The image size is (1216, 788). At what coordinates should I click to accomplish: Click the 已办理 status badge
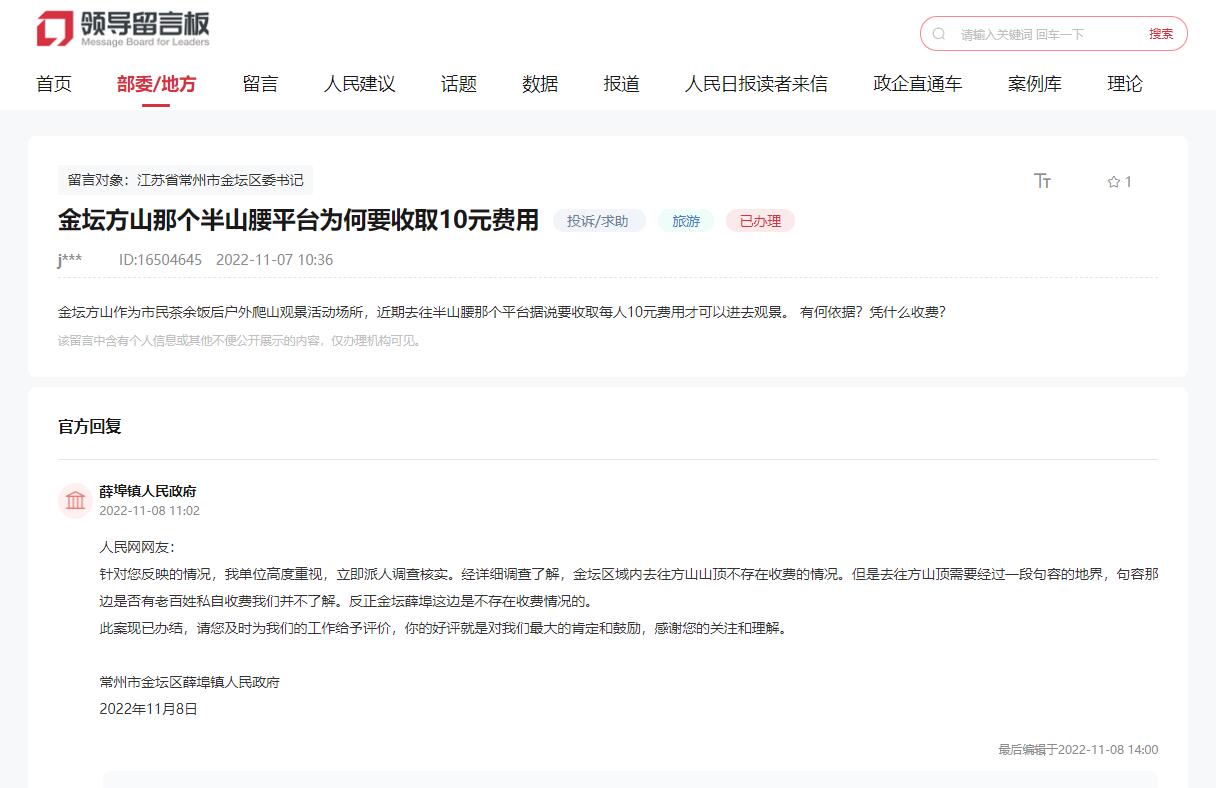[760, 221]
